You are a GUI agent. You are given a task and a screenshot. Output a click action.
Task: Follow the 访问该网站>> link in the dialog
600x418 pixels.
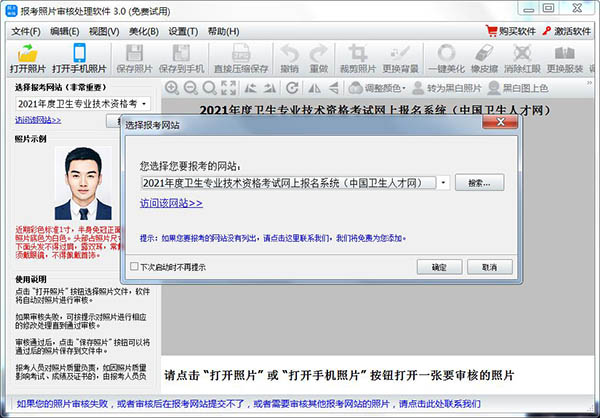(171, 203)
